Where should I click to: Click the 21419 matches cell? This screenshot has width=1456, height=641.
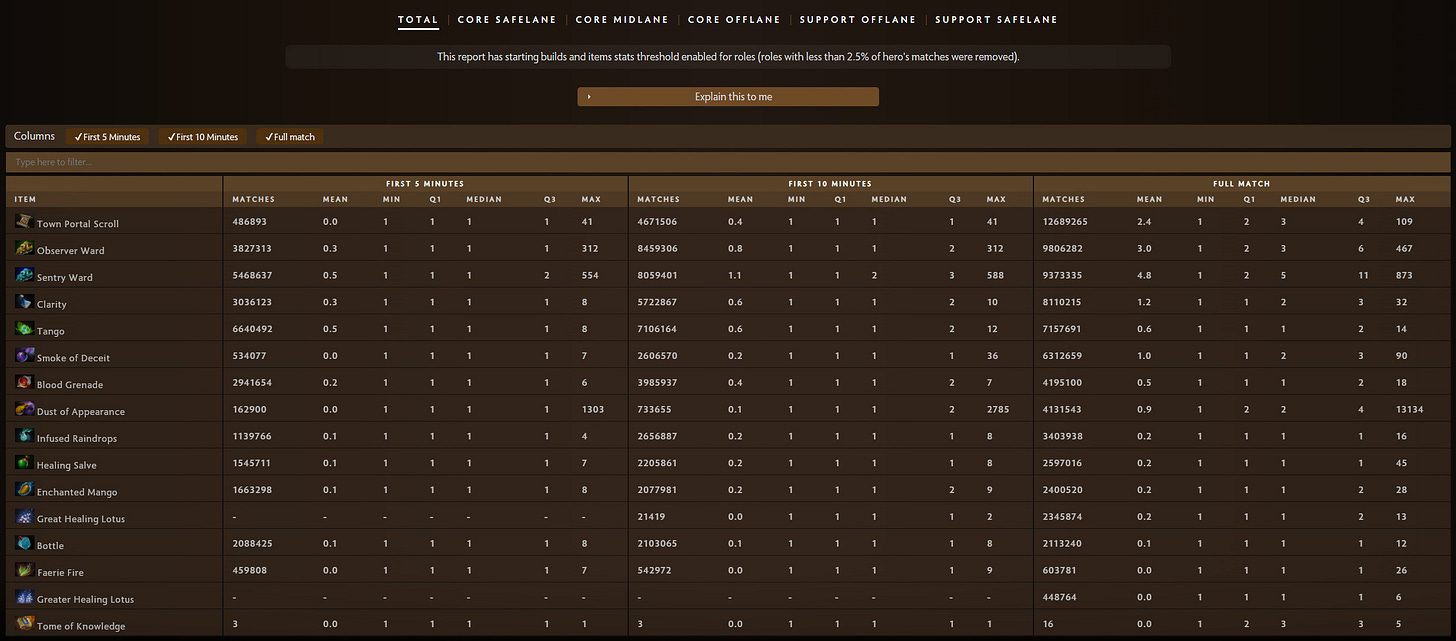(x=652, y=517)
